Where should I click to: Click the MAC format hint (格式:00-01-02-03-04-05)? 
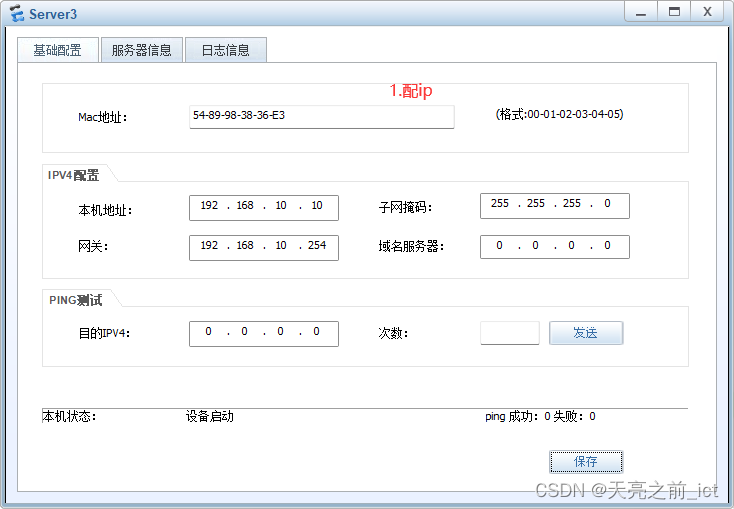[559, 114]
